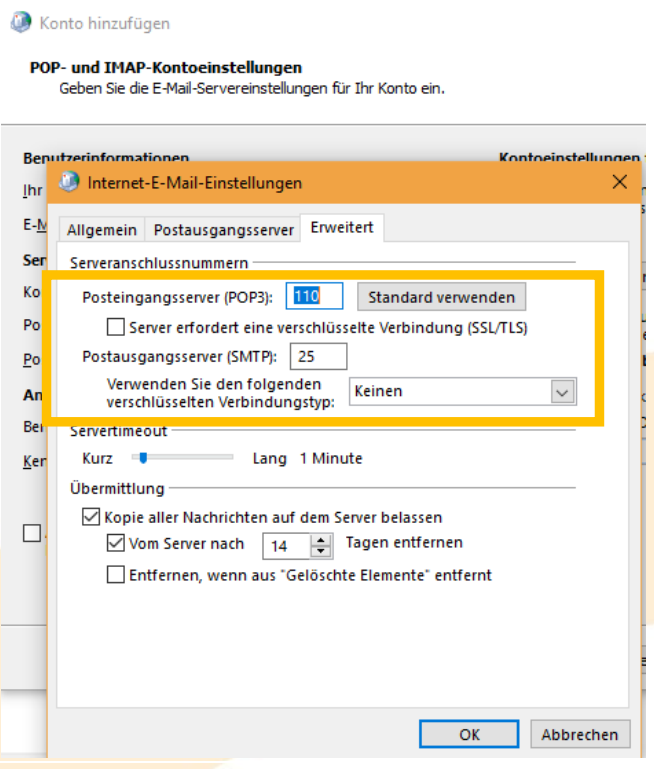Uncheck Kopie aller Nachrichten auf dem Server belassen
Screen dimensions: 654x769
90,518
